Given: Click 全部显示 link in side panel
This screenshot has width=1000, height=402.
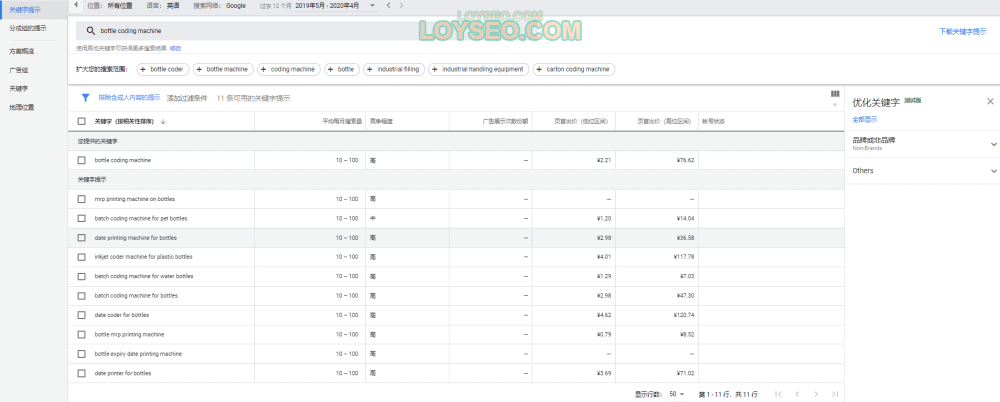Looking at the screenshot, I should 865,119.
